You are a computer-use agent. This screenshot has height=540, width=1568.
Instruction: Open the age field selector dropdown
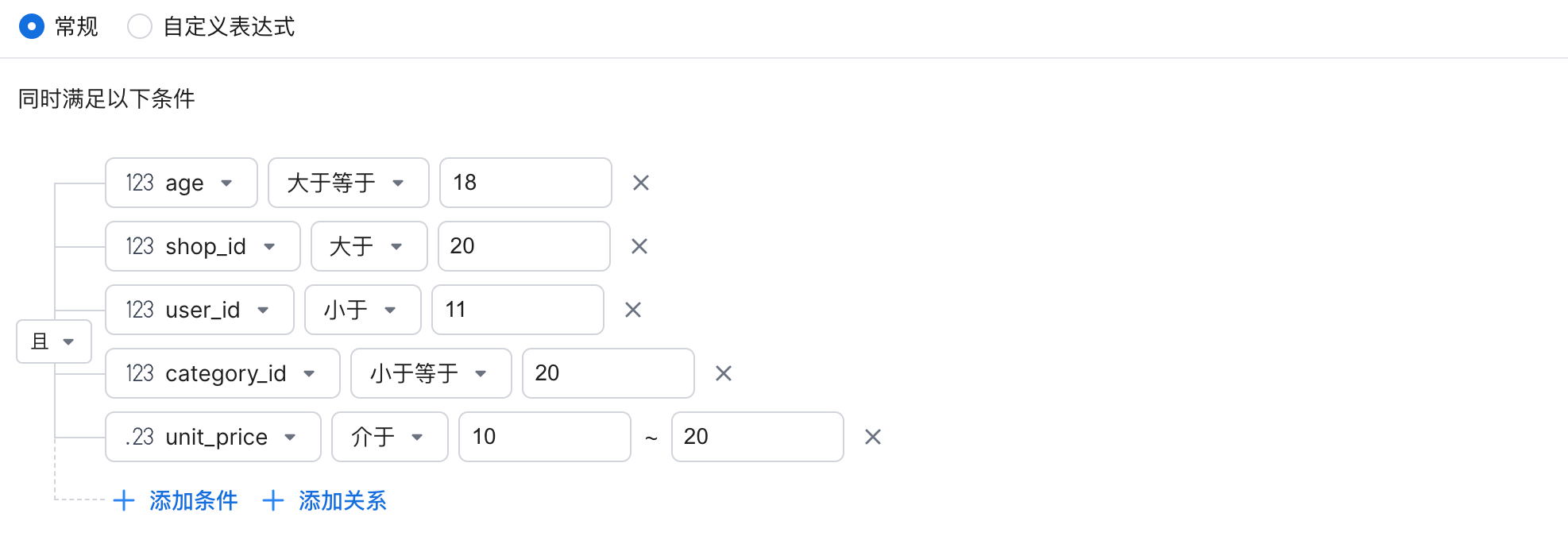(x=181, y=183)
